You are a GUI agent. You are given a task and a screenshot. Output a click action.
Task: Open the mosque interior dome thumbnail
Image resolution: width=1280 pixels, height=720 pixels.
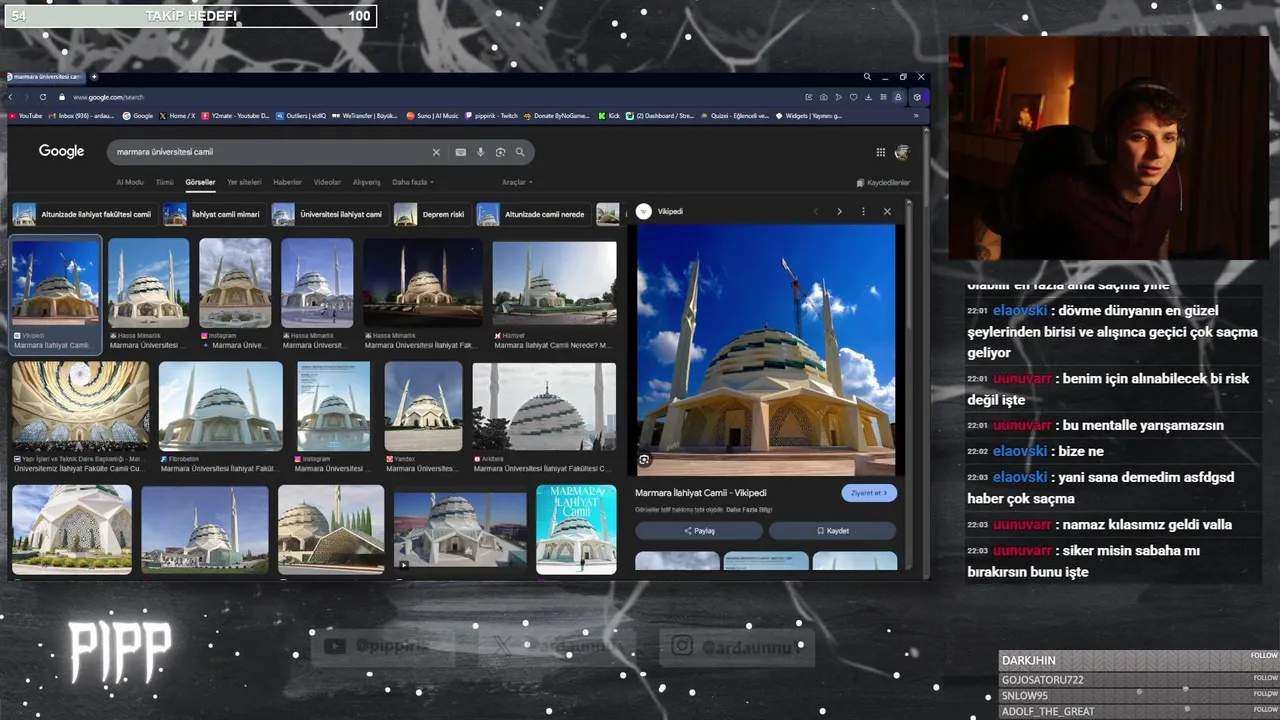click(80, 406)
